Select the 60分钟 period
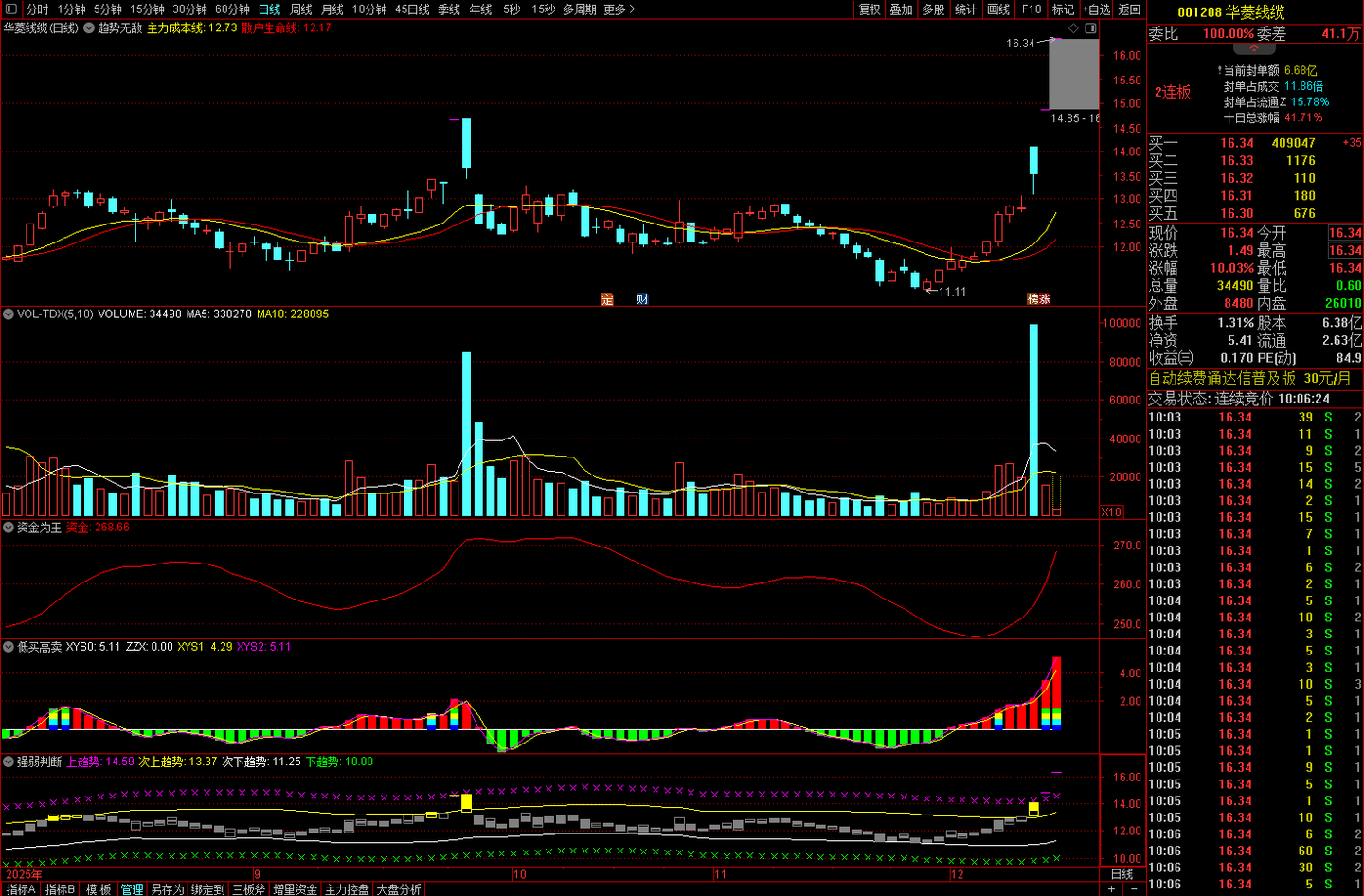Viewport: 1364px width, 896px height. point(232,9)
